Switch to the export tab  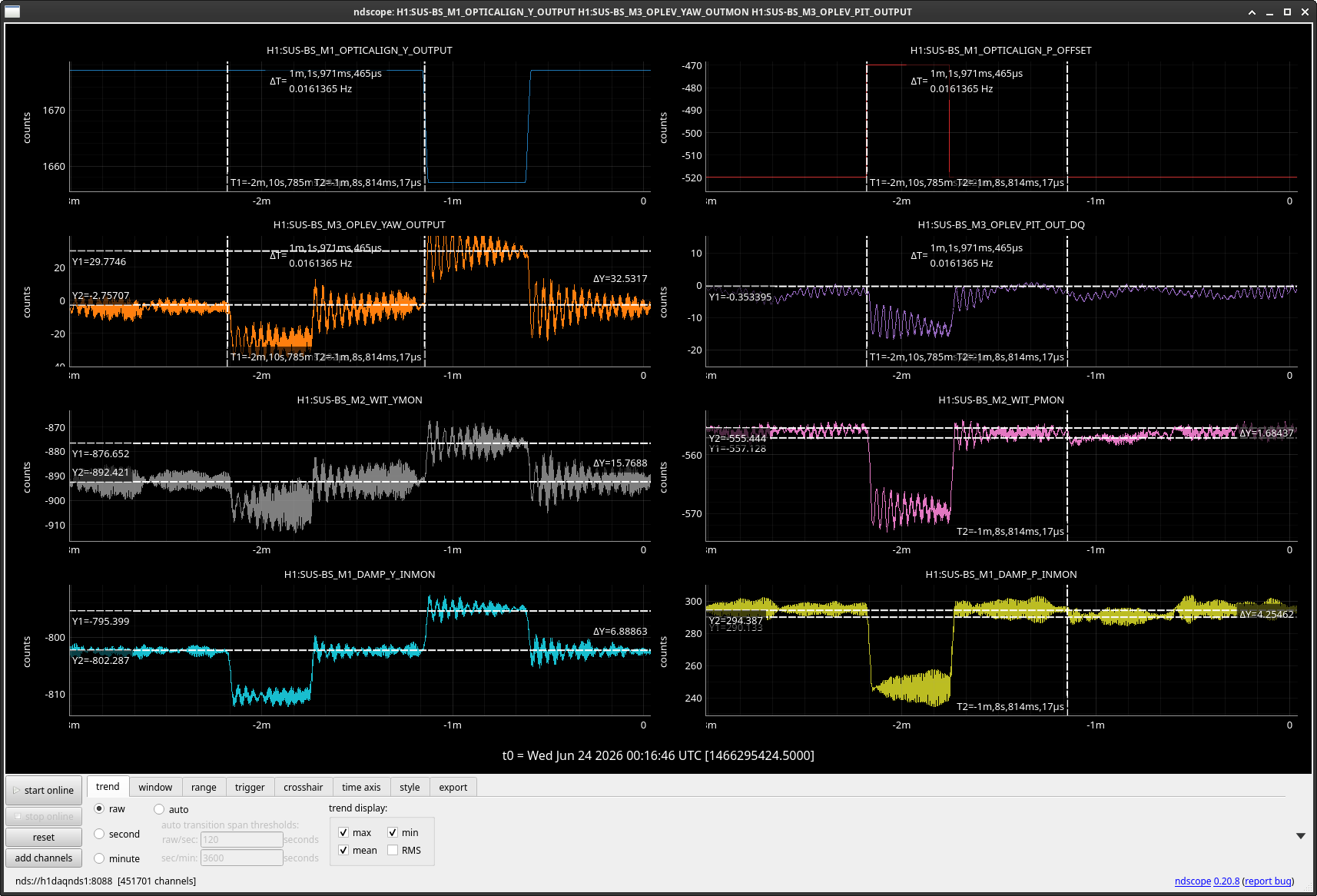pos(453,787)
